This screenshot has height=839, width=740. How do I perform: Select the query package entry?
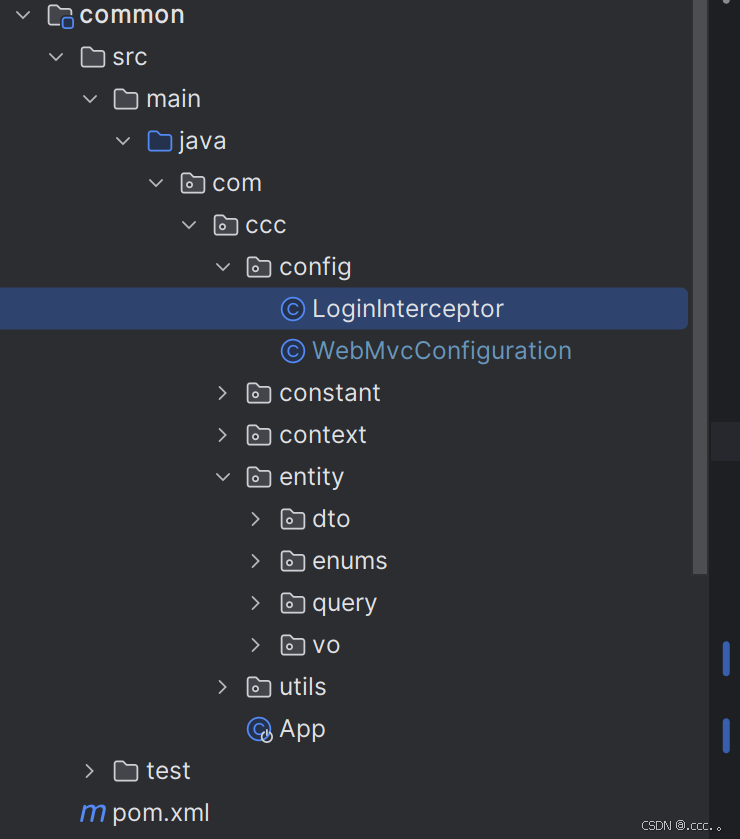click(x=344, y=603)
